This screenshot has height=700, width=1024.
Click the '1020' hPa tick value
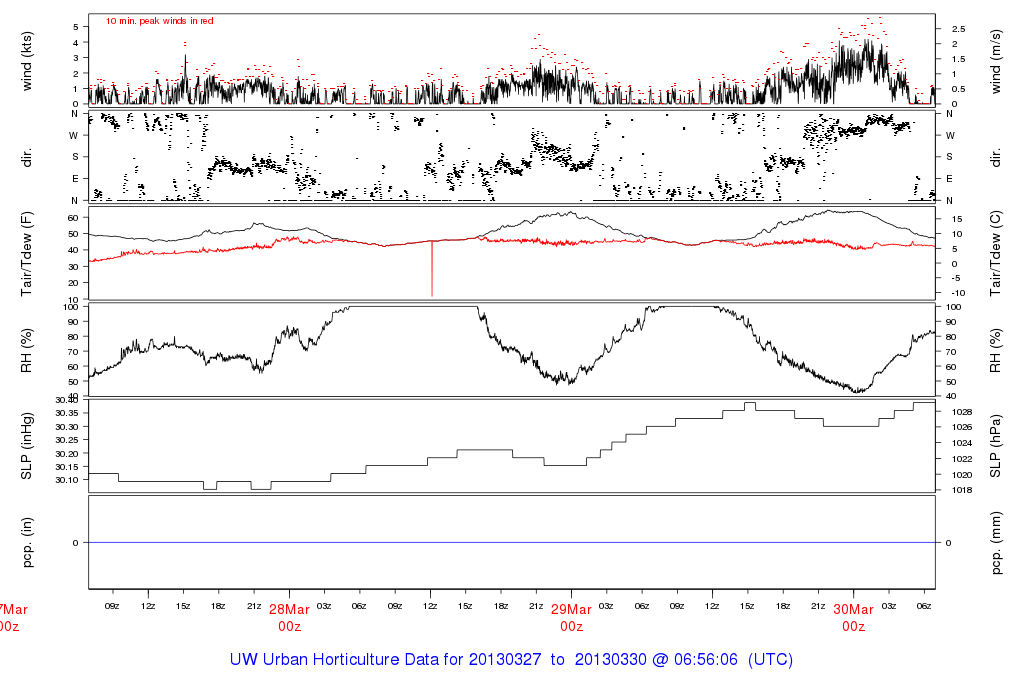click(x=962, y=475)
